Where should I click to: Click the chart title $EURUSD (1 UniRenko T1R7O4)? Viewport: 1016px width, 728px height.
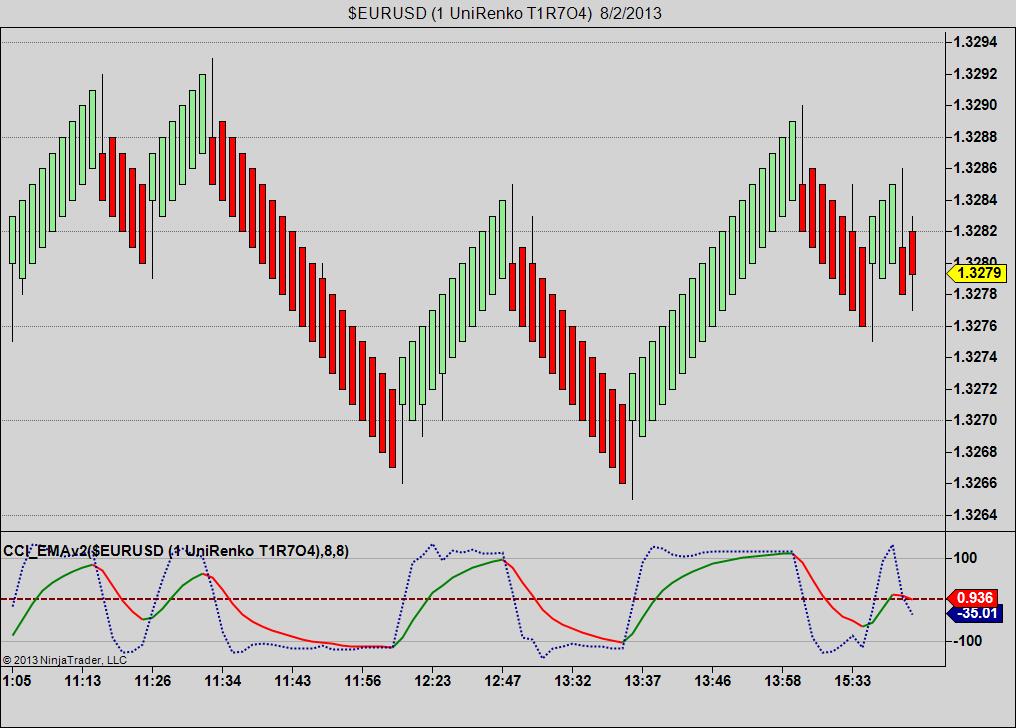coord(470,13)
